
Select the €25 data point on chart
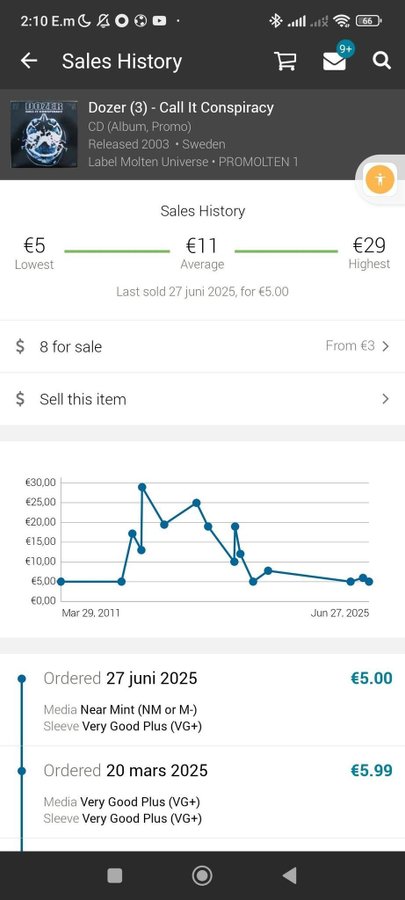[x=196, y=503]
